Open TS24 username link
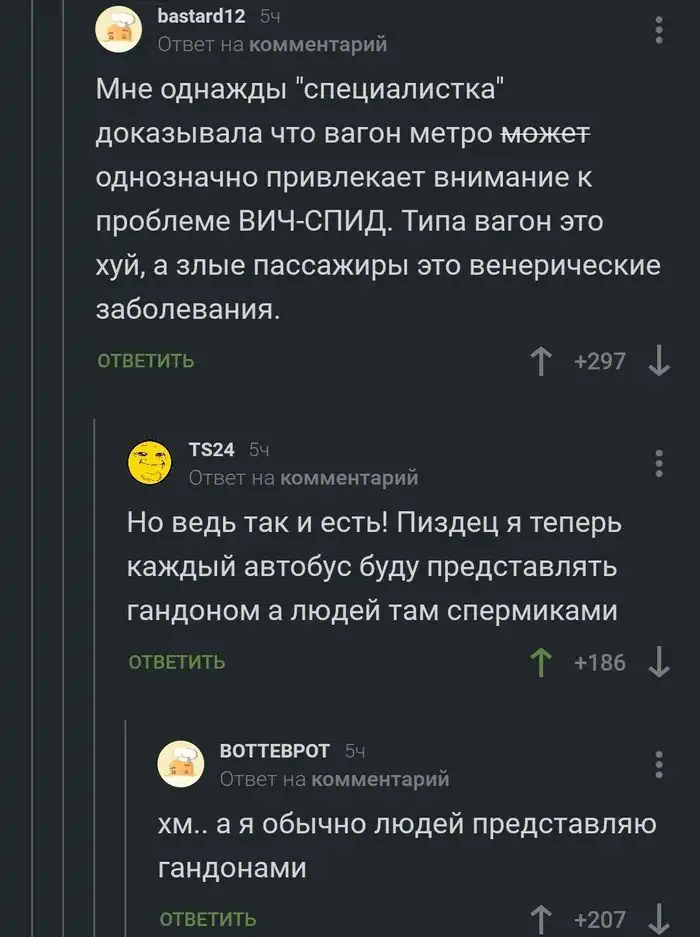Image resolution: width=700 pixels, height=937 pixels. [x=211, y=452]
